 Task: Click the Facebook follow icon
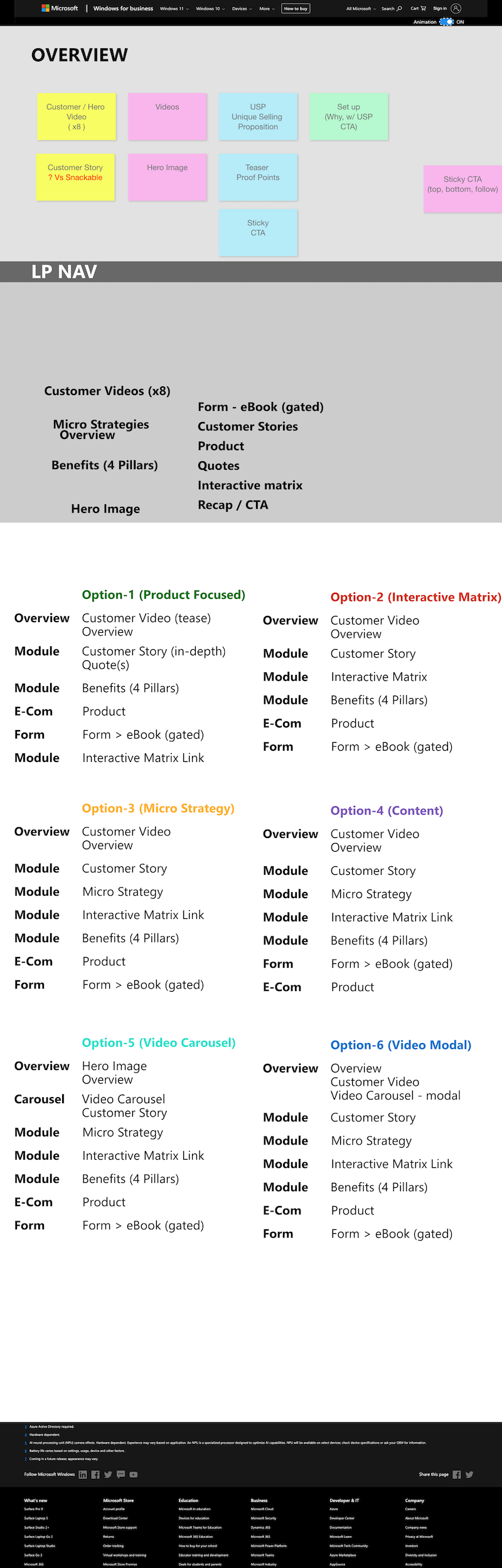point(95,1475)
